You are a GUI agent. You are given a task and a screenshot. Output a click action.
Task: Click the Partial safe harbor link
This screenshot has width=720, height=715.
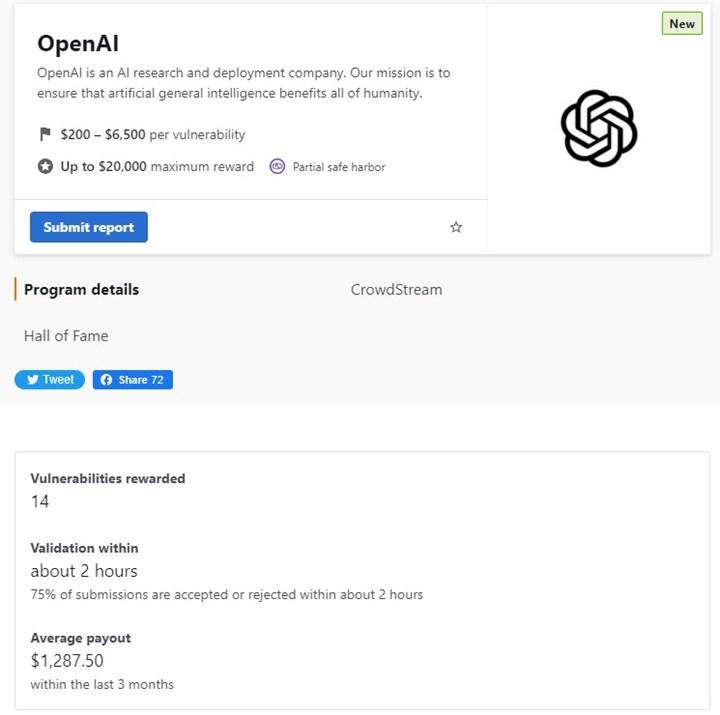click(339, 167)
